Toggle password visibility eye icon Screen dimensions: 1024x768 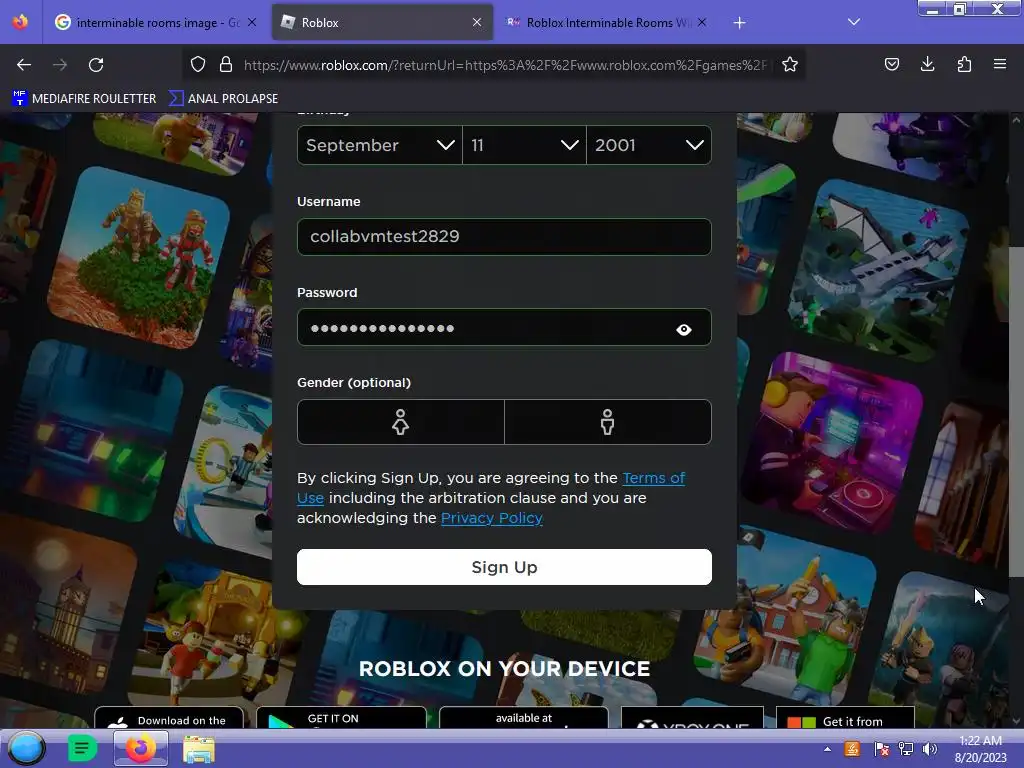[684, 329]
